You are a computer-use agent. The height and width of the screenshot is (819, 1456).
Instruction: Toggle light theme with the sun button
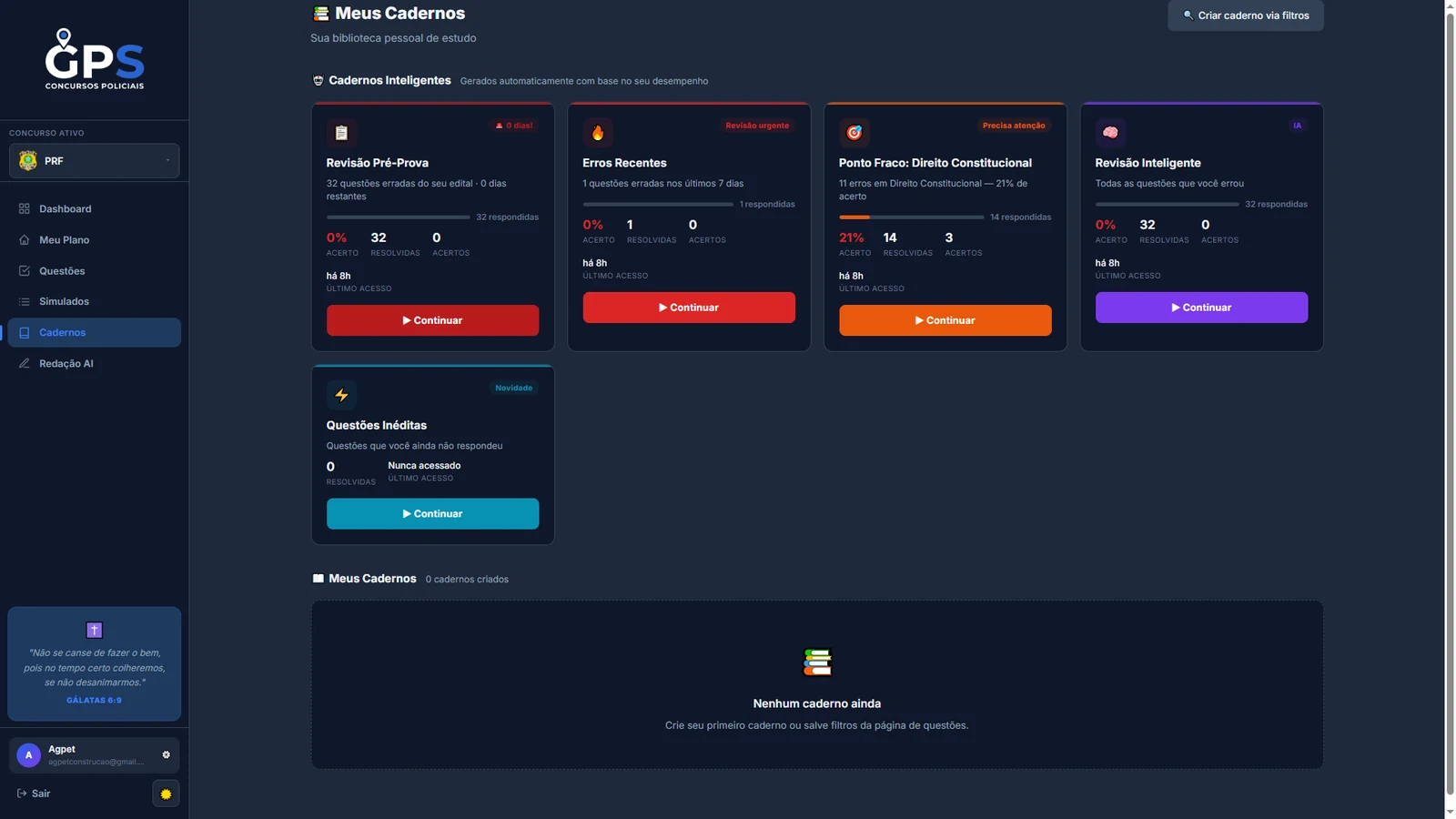[166, 794]
